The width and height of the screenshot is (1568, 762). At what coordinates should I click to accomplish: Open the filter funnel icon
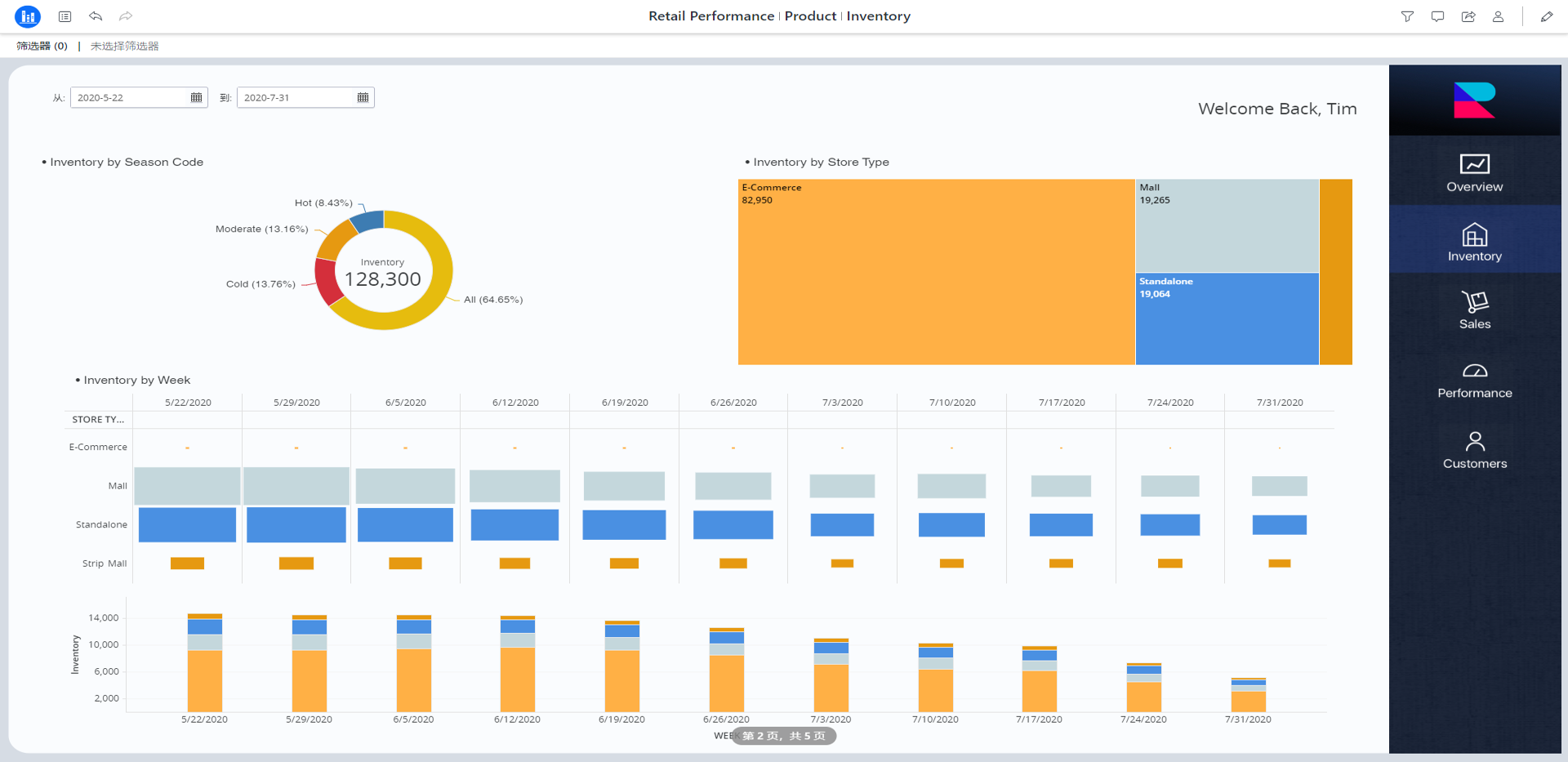click(x=1407, y=16)
